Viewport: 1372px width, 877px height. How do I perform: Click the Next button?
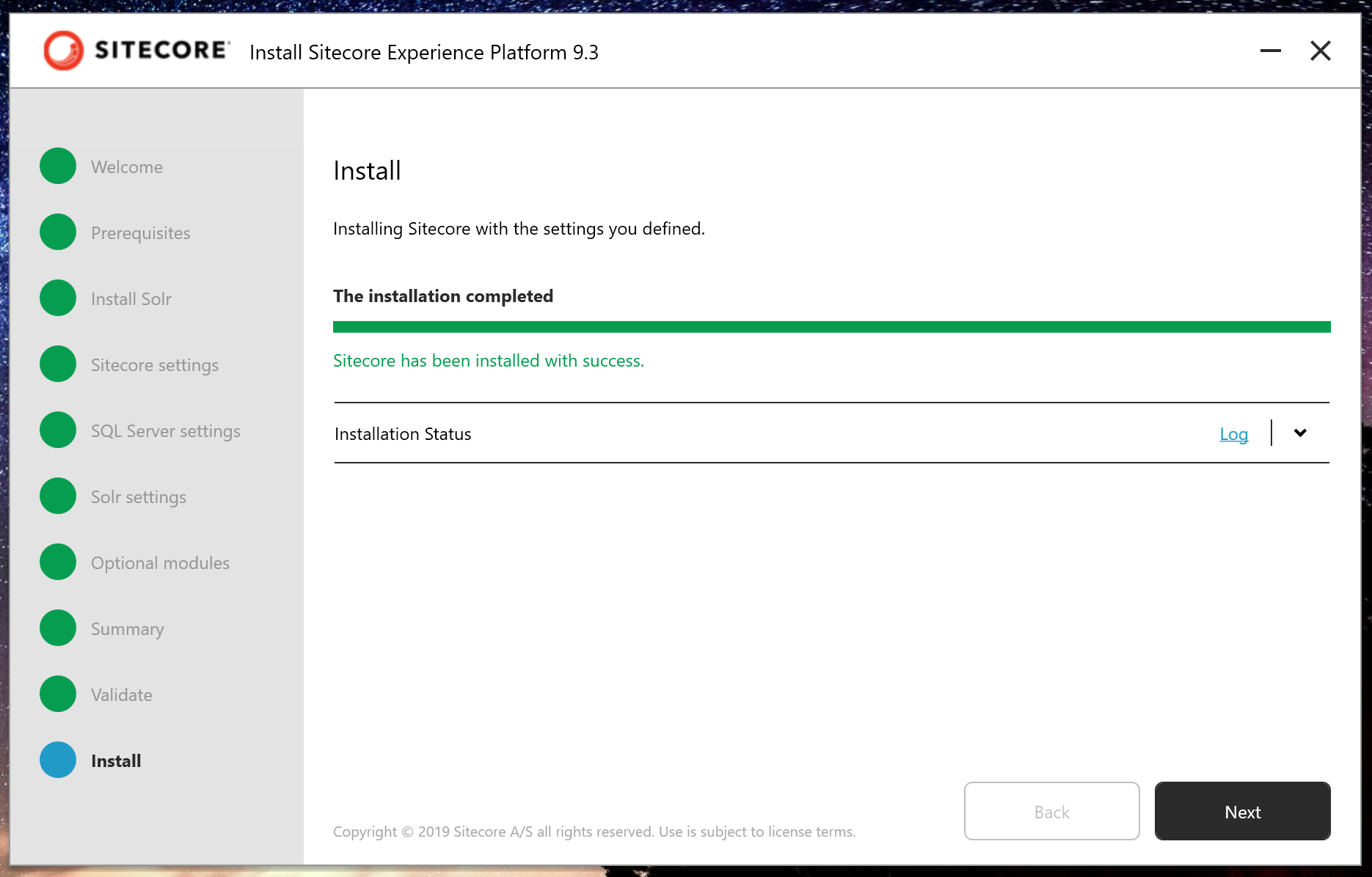(1243, 811)
